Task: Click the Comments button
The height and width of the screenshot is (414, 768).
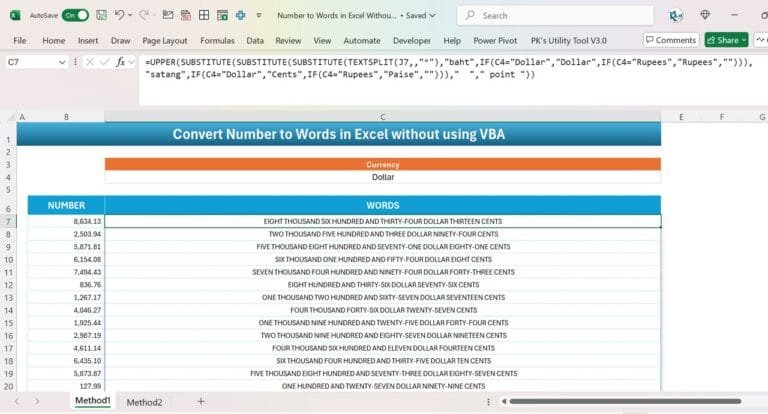Action: pos(670,40)
